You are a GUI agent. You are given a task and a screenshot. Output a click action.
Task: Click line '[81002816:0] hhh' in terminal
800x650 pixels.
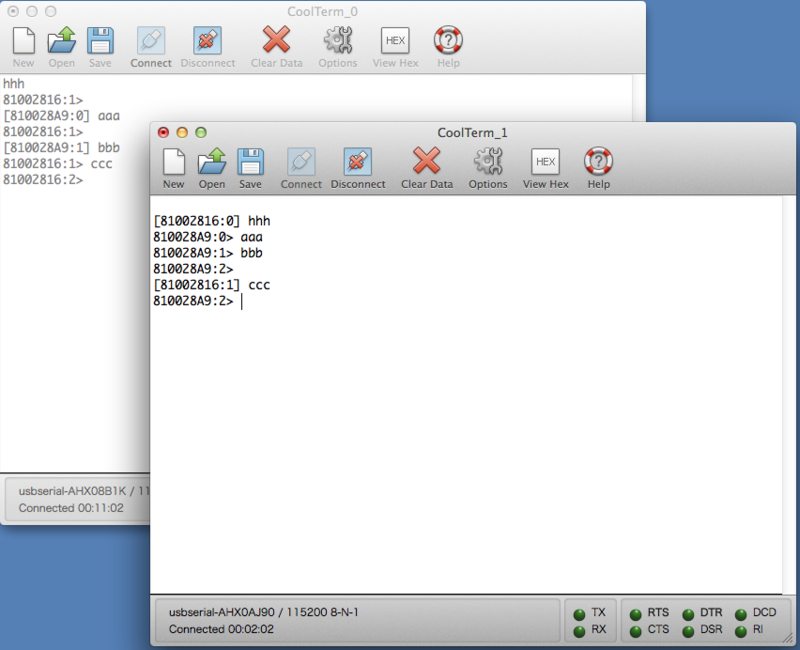tap(212, 221)
